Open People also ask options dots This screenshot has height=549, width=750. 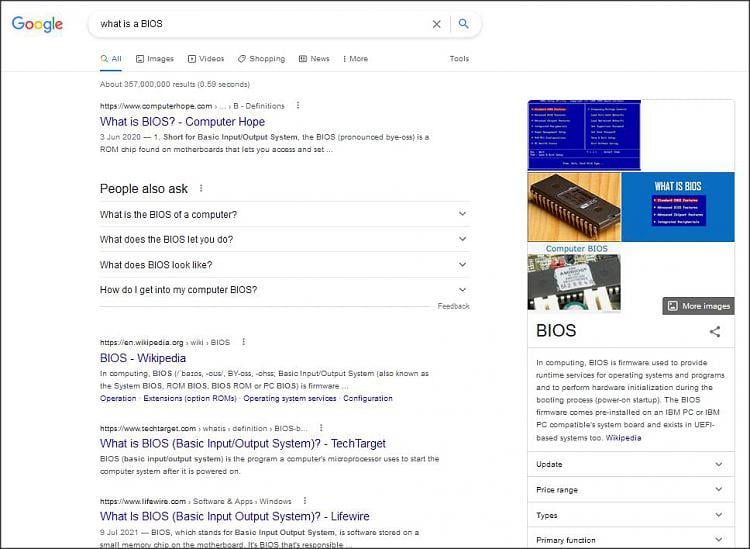(201, 188)
